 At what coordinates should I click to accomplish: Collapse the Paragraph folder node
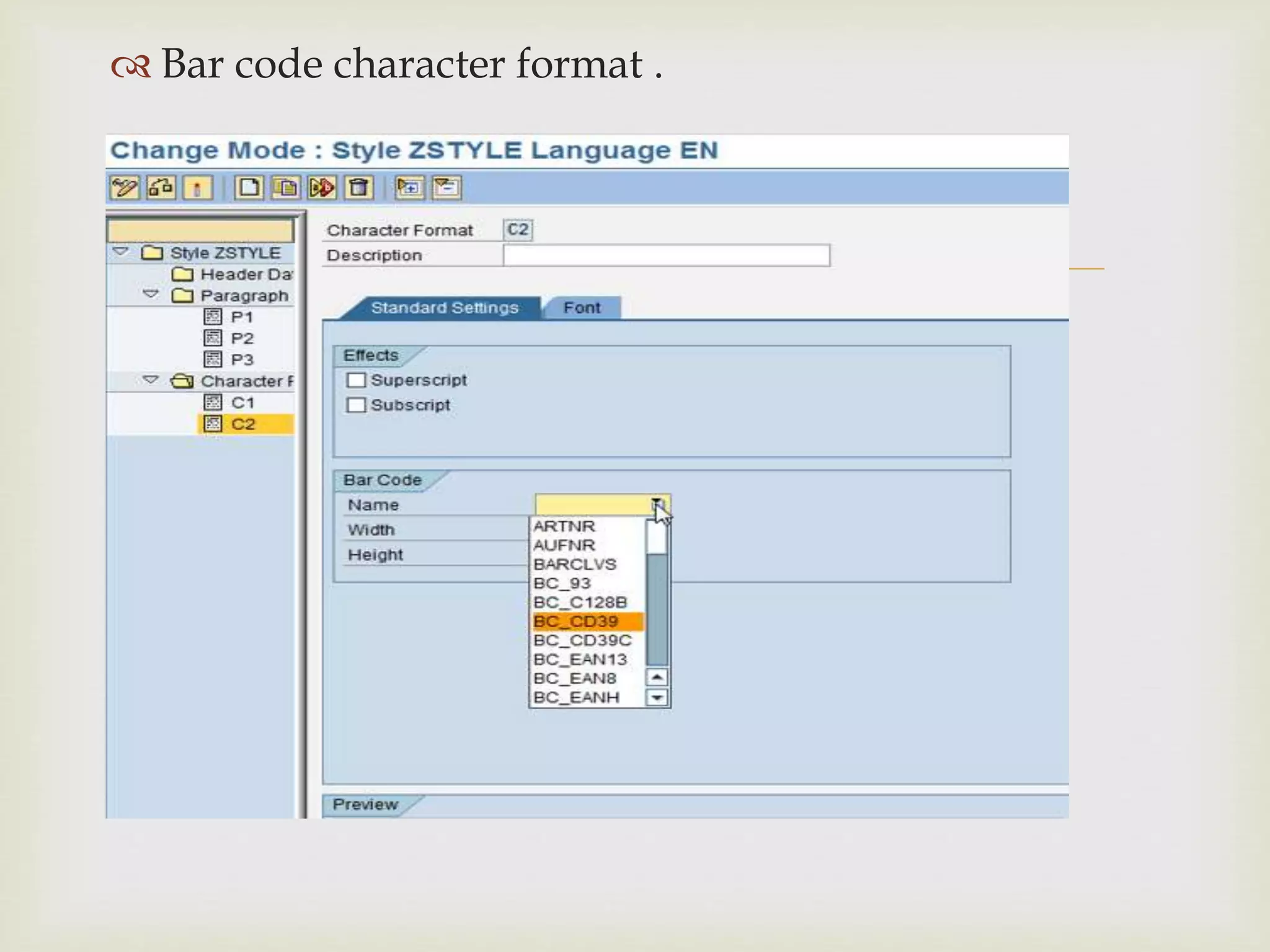point(151,294)
